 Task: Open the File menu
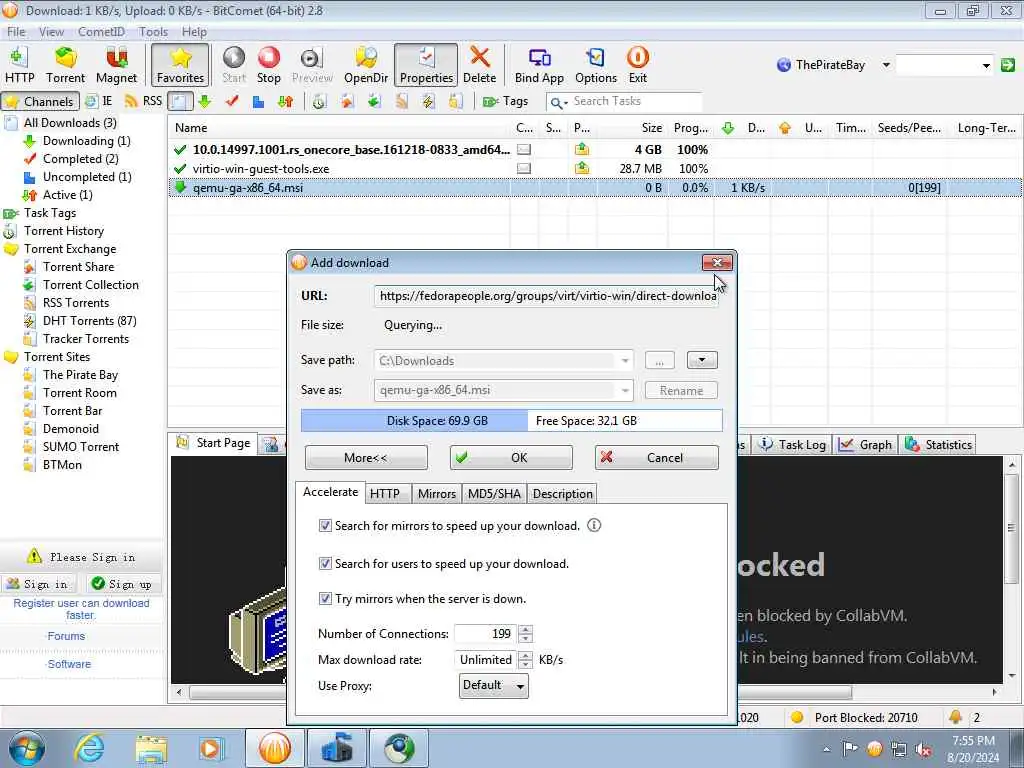coord(16,31)
